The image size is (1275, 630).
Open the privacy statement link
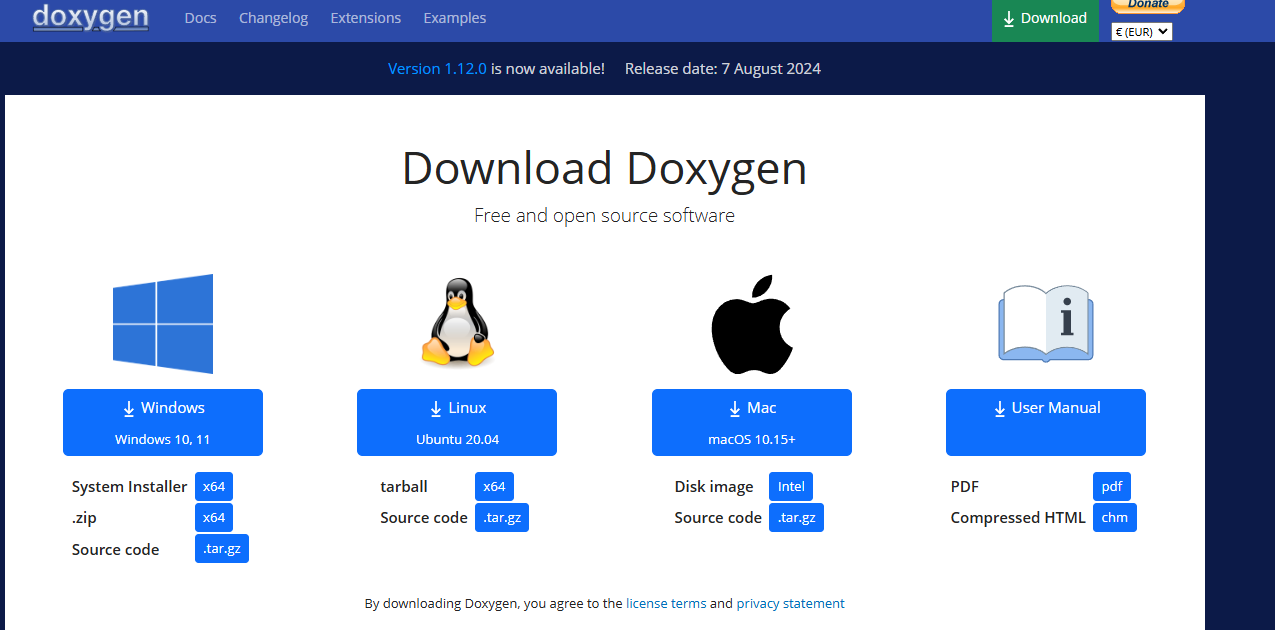tap(791, 604)
